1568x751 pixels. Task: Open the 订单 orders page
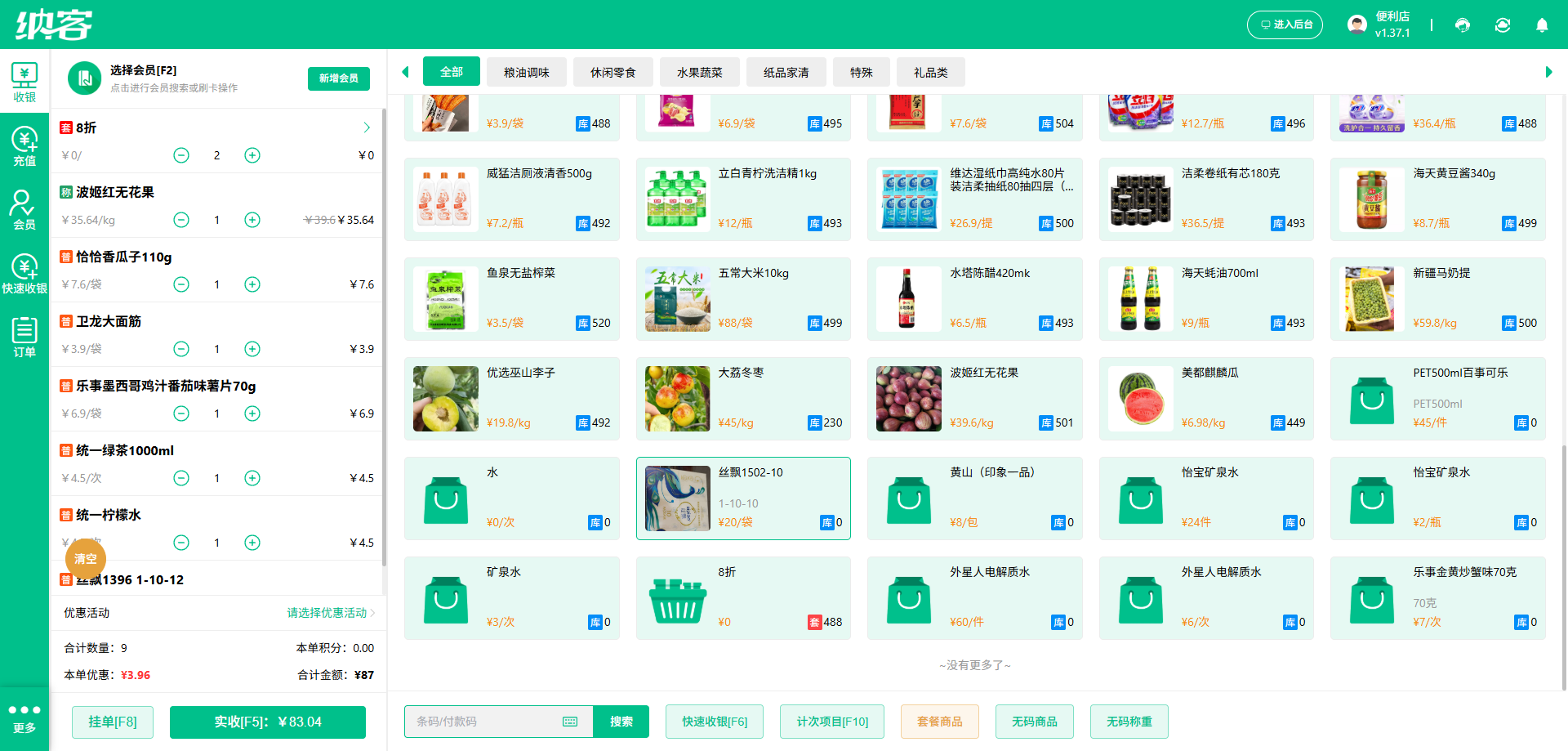[24, 338]
